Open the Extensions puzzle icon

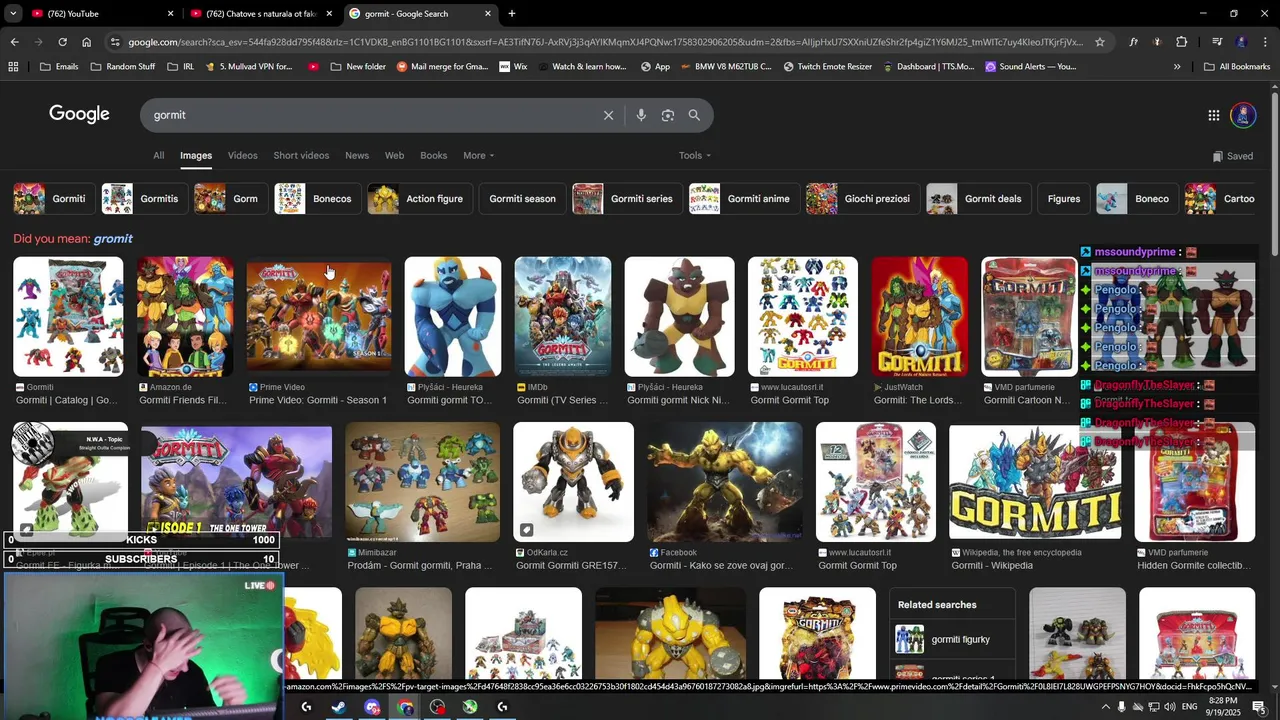pos(1181,42)
